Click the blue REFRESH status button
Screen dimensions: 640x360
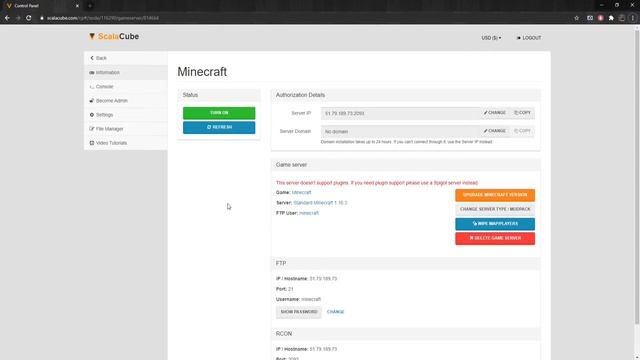(x=219, y=127)
